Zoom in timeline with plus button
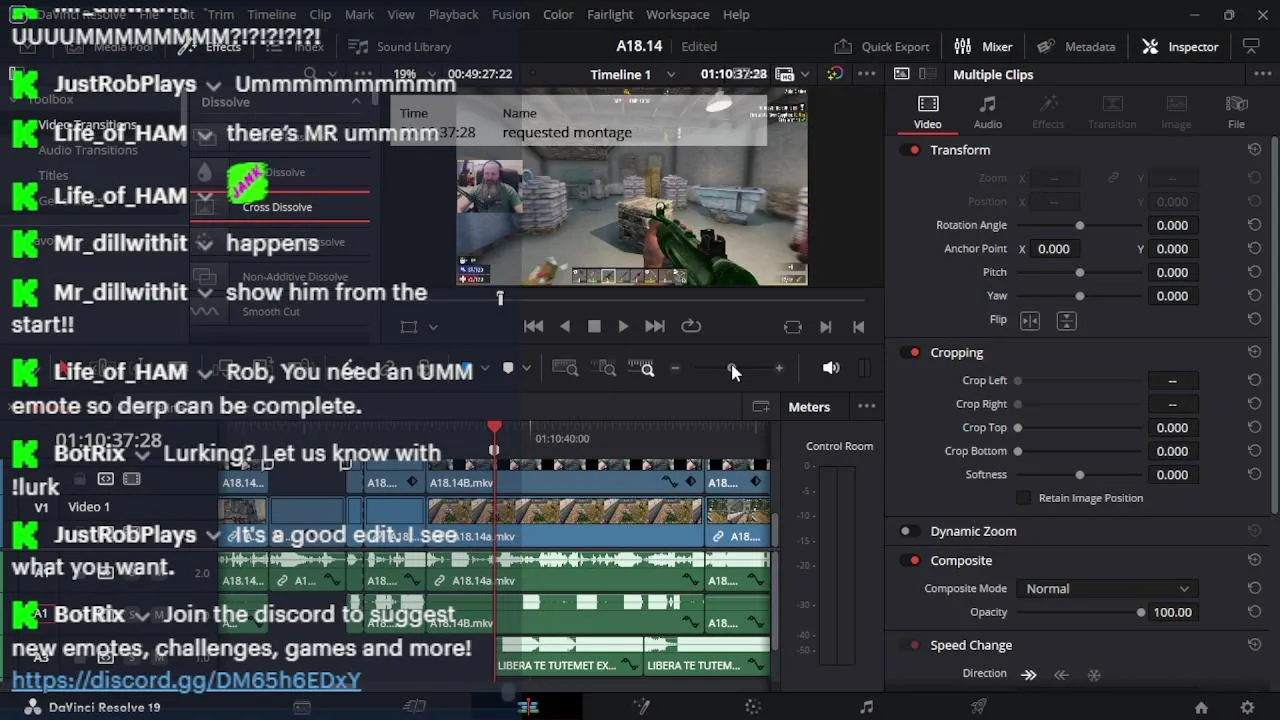Screen dimensions: 1280x720 (x=779, y=369)
